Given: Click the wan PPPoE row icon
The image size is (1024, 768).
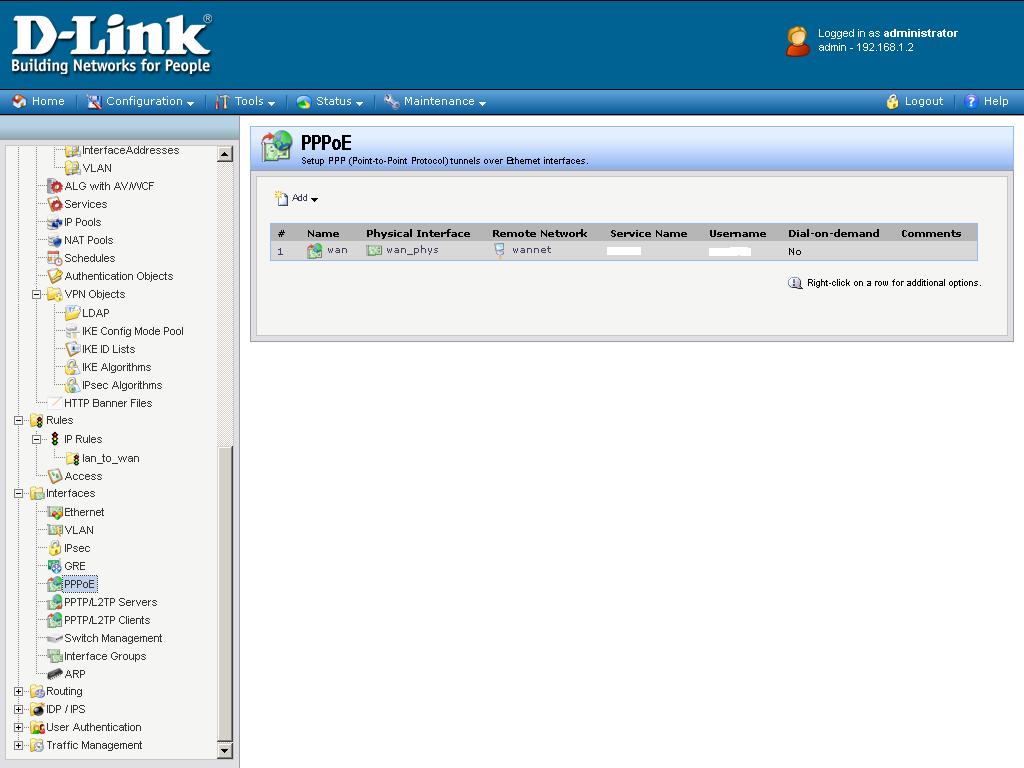Looking at the screenshot, I should [315, 251].
